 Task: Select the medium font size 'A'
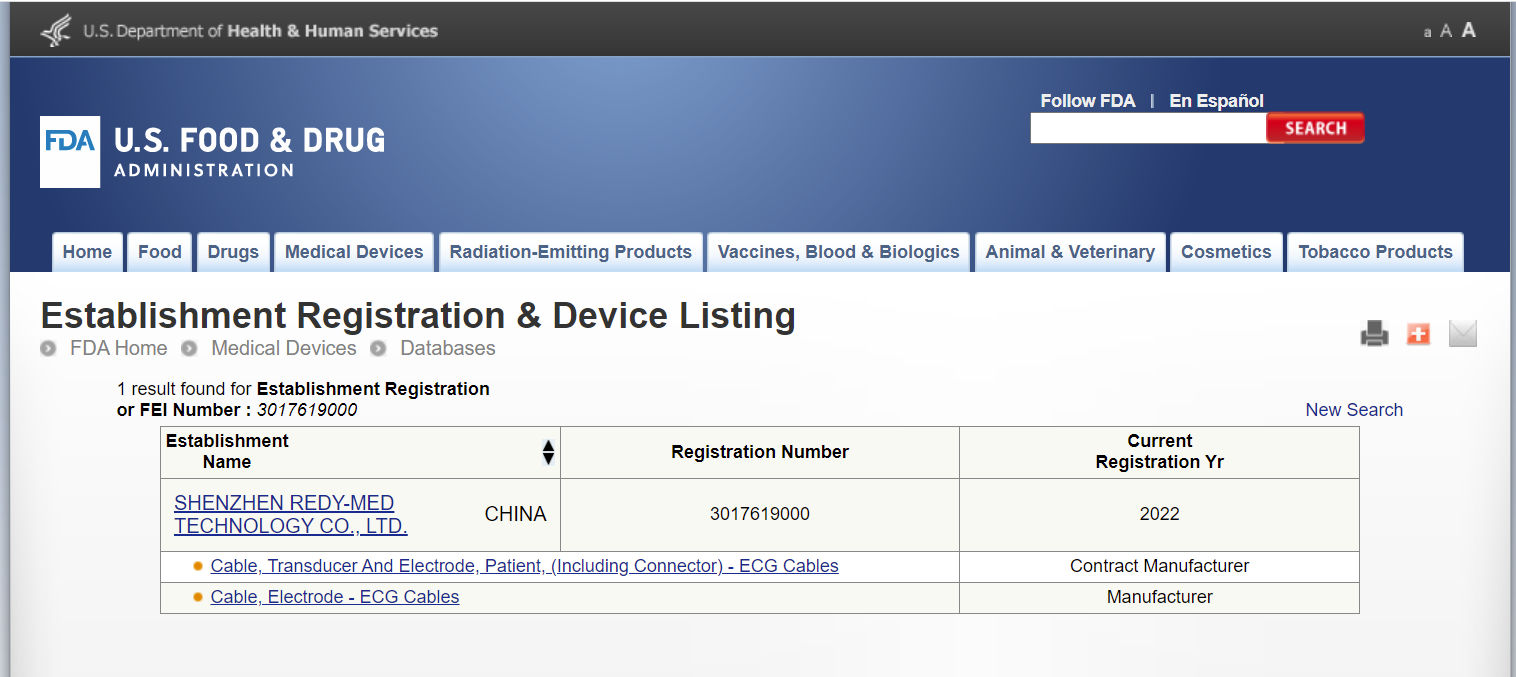(1445, 32)
